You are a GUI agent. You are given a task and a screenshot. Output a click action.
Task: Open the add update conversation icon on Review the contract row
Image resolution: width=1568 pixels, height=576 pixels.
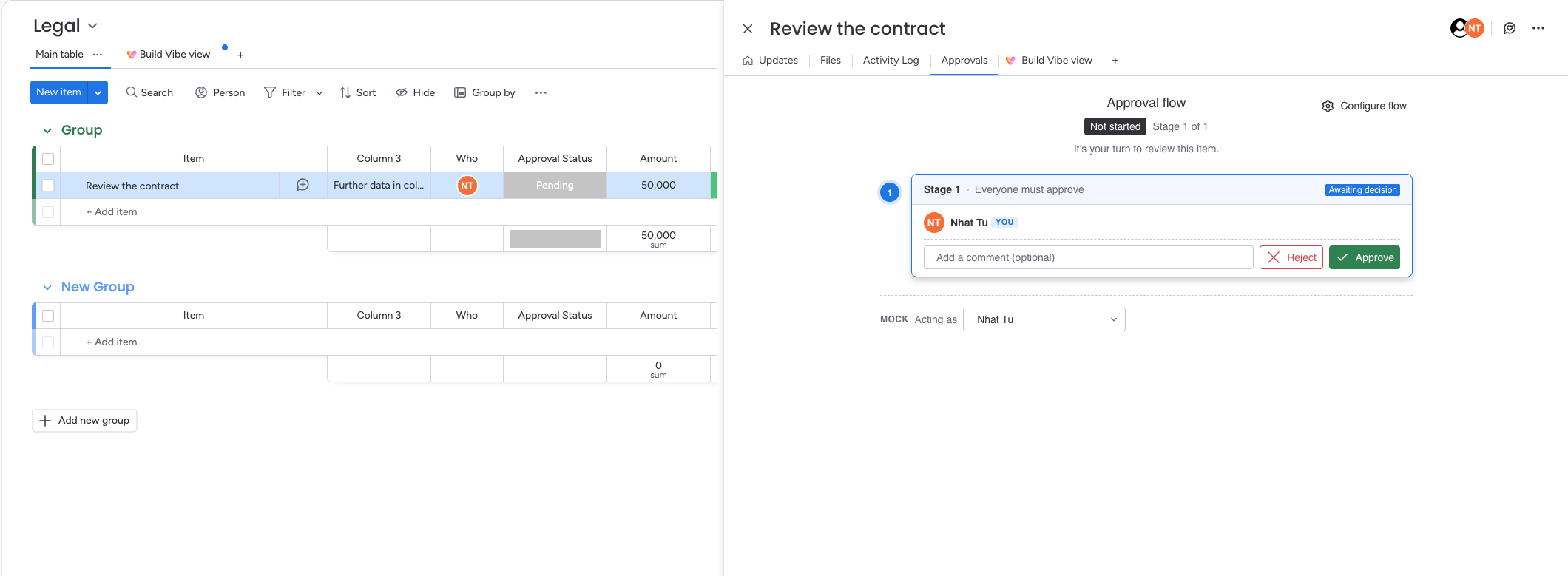[303, 185]
